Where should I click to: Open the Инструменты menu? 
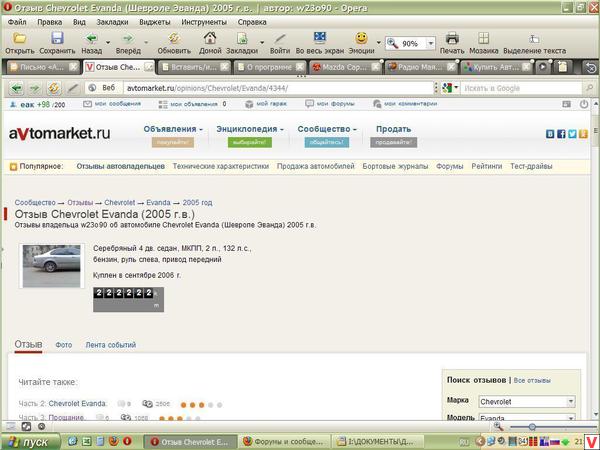pyautogui.click(x=204, y=22)
